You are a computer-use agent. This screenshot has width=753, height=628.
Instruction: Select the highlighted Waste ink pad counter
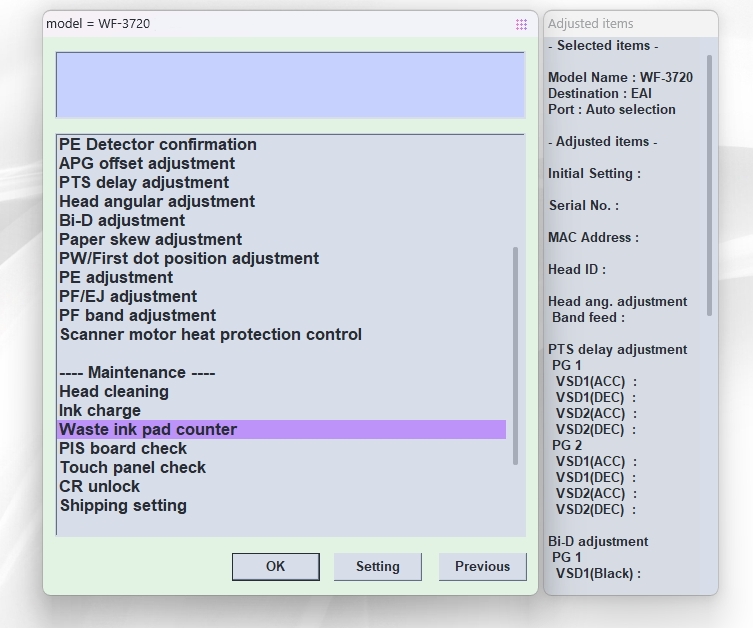click(x=281, y=430)
